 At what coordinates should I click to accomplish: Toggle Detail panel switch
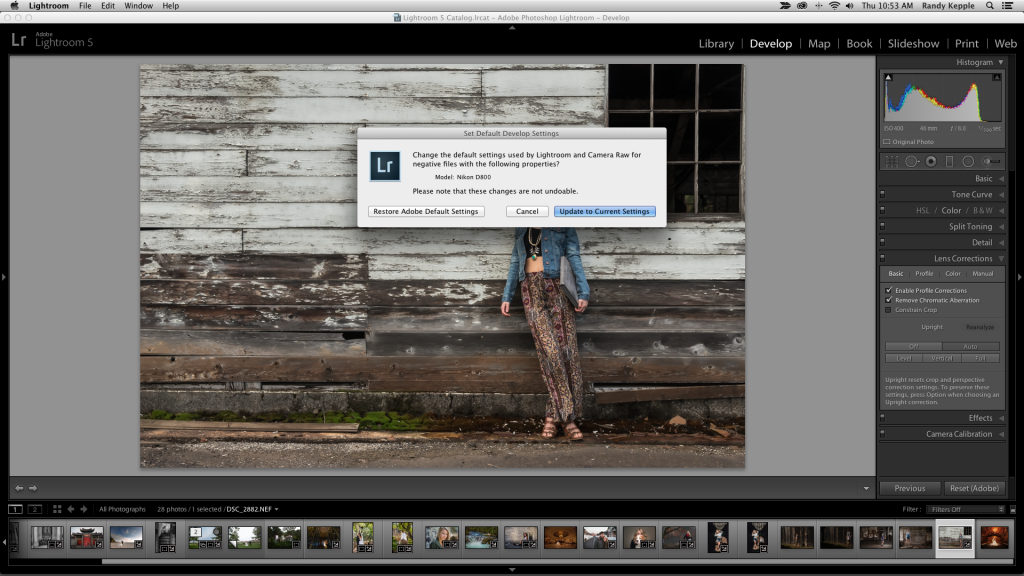(x=882, y=242)
